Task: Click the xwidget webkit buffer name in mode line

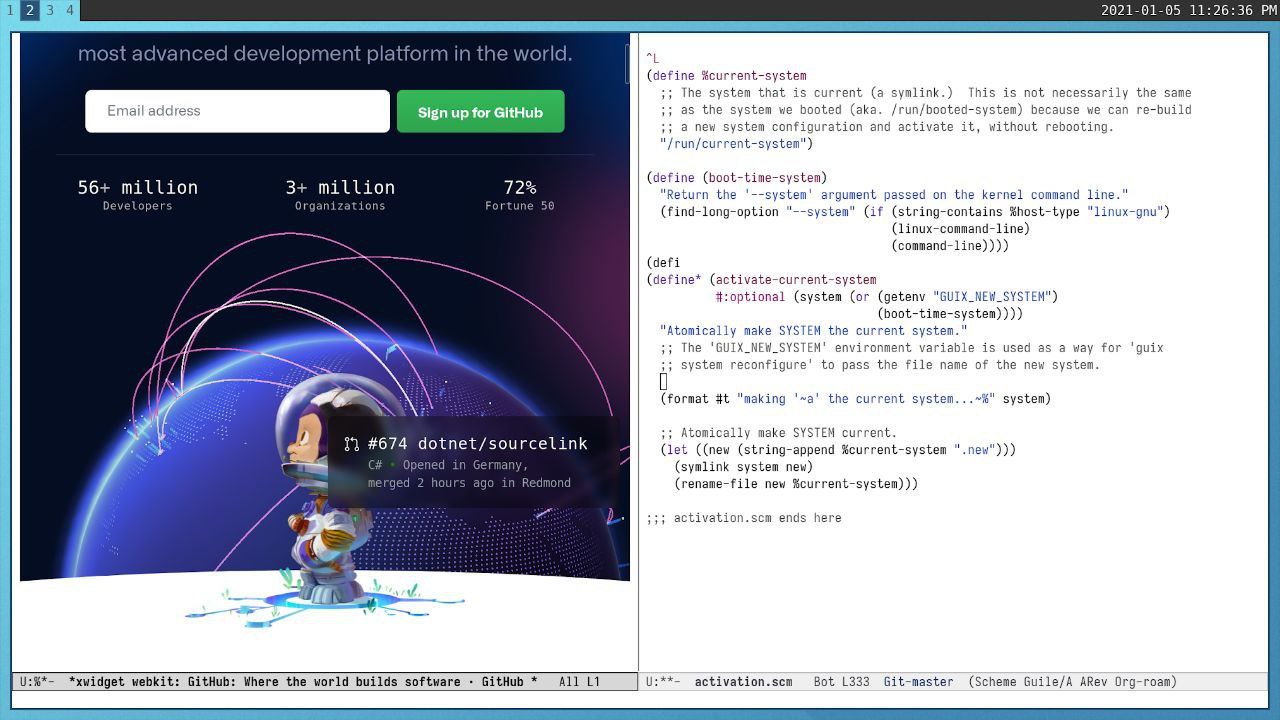Action: click(303, 682)
